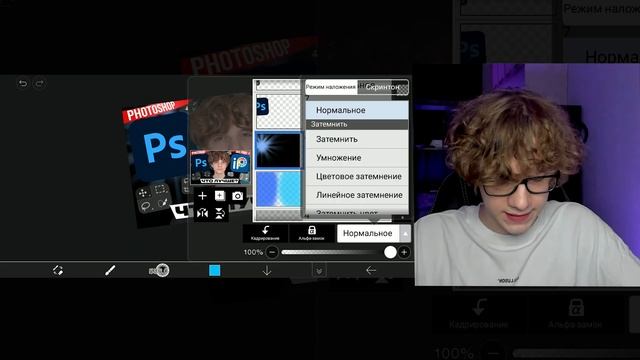The width and height of the screenshot is (640, 360).
Task: Tap the special layer add icon
Action: 220,196
